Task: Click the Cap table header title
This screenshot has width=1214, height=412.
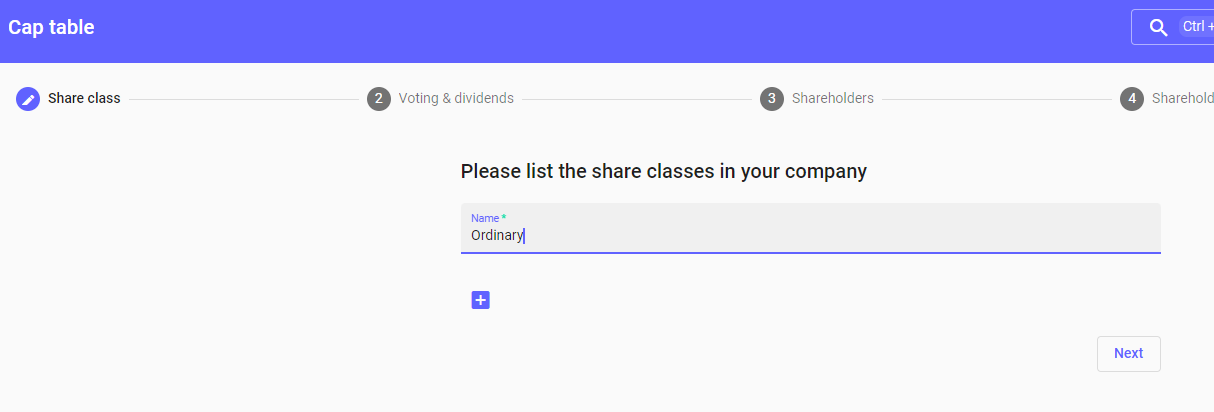Action: [x=52, y=28]
